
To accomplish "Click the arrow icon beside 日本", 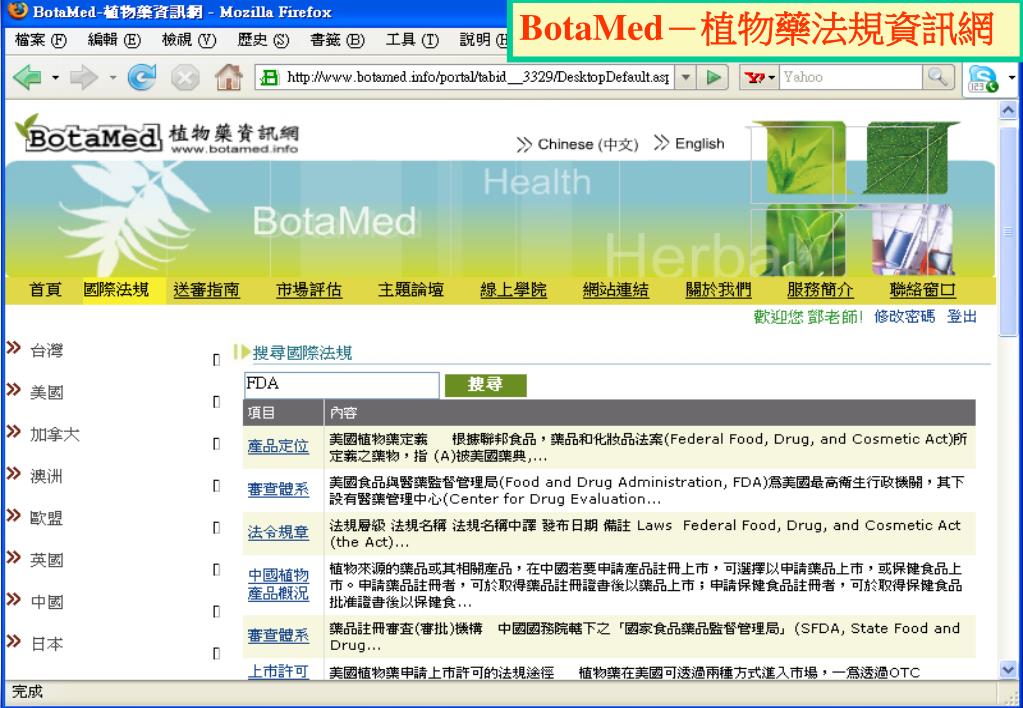I will (14, 641).
